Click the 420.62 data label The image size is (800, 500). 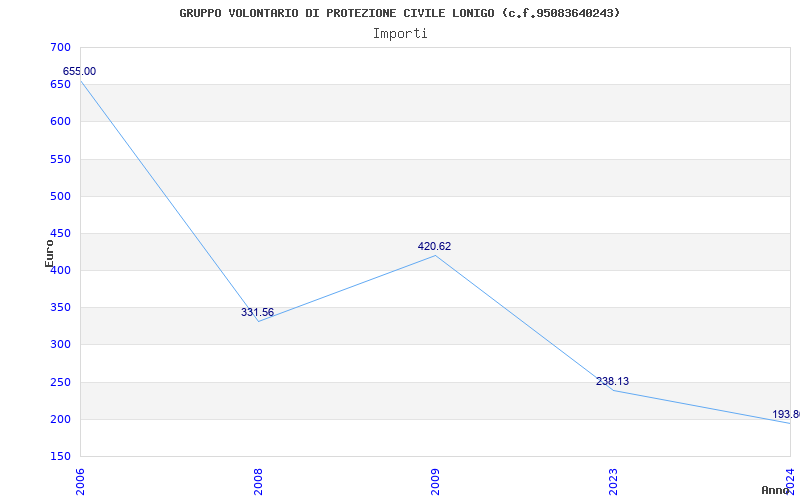coord(434,246)
